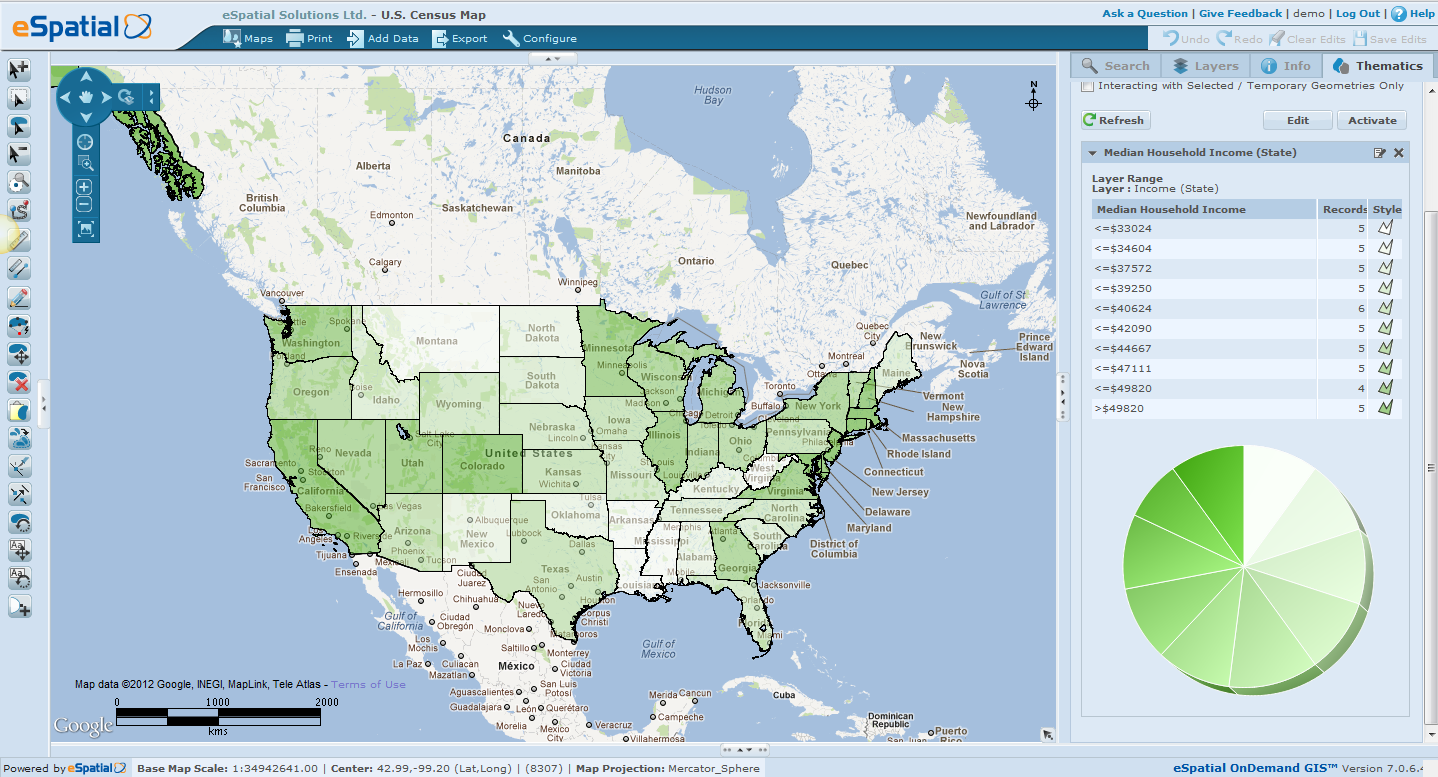The width and height of the screenshot is (1438, 777).
Task: Click the Median Household Income column header
Action: tap(1204, 209)
